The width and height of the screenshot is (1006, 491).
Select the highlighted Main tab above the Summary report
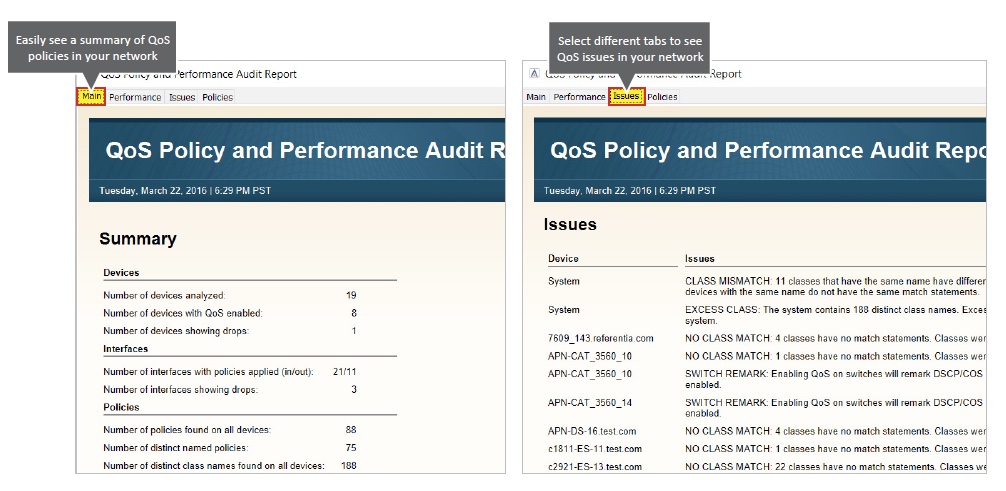click(x=92, y=97)
